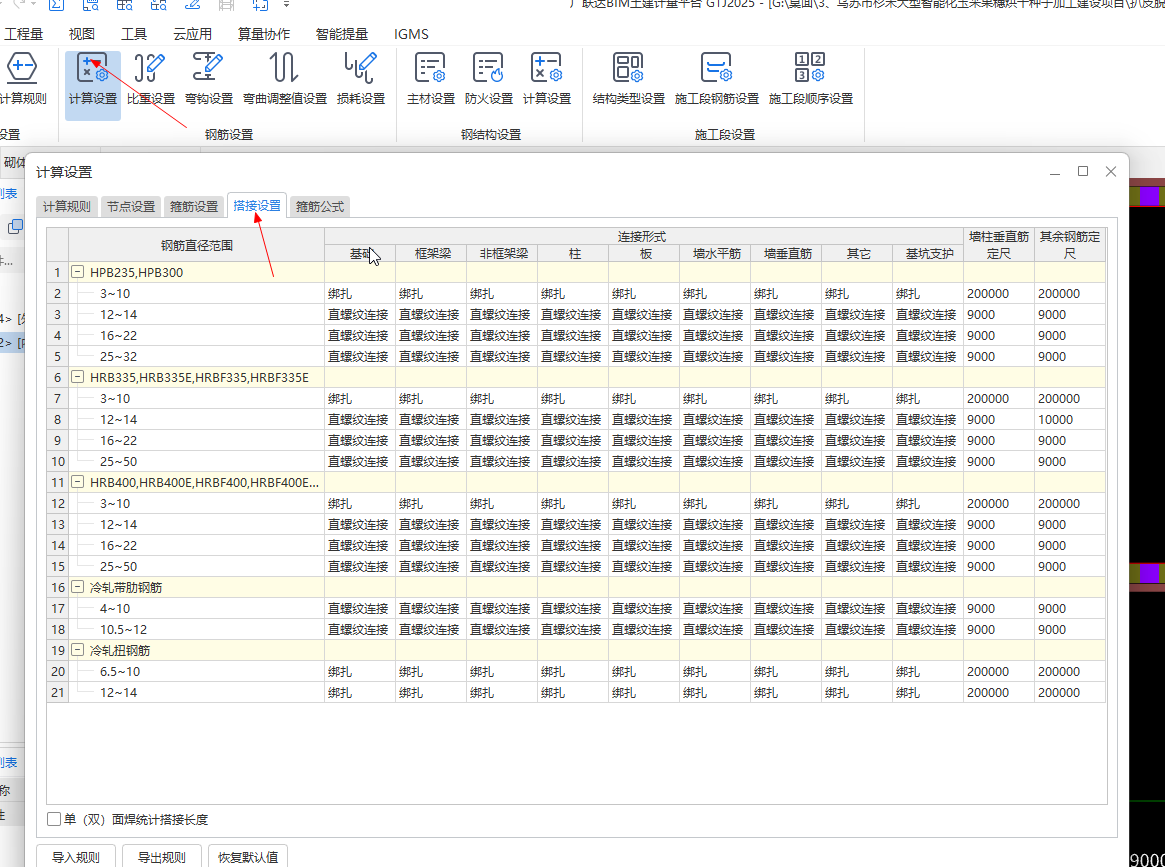The width and height of the screenshot is (1165, 867).
Task: Open the 结构类型设置 tool
Action: point(629,80)
